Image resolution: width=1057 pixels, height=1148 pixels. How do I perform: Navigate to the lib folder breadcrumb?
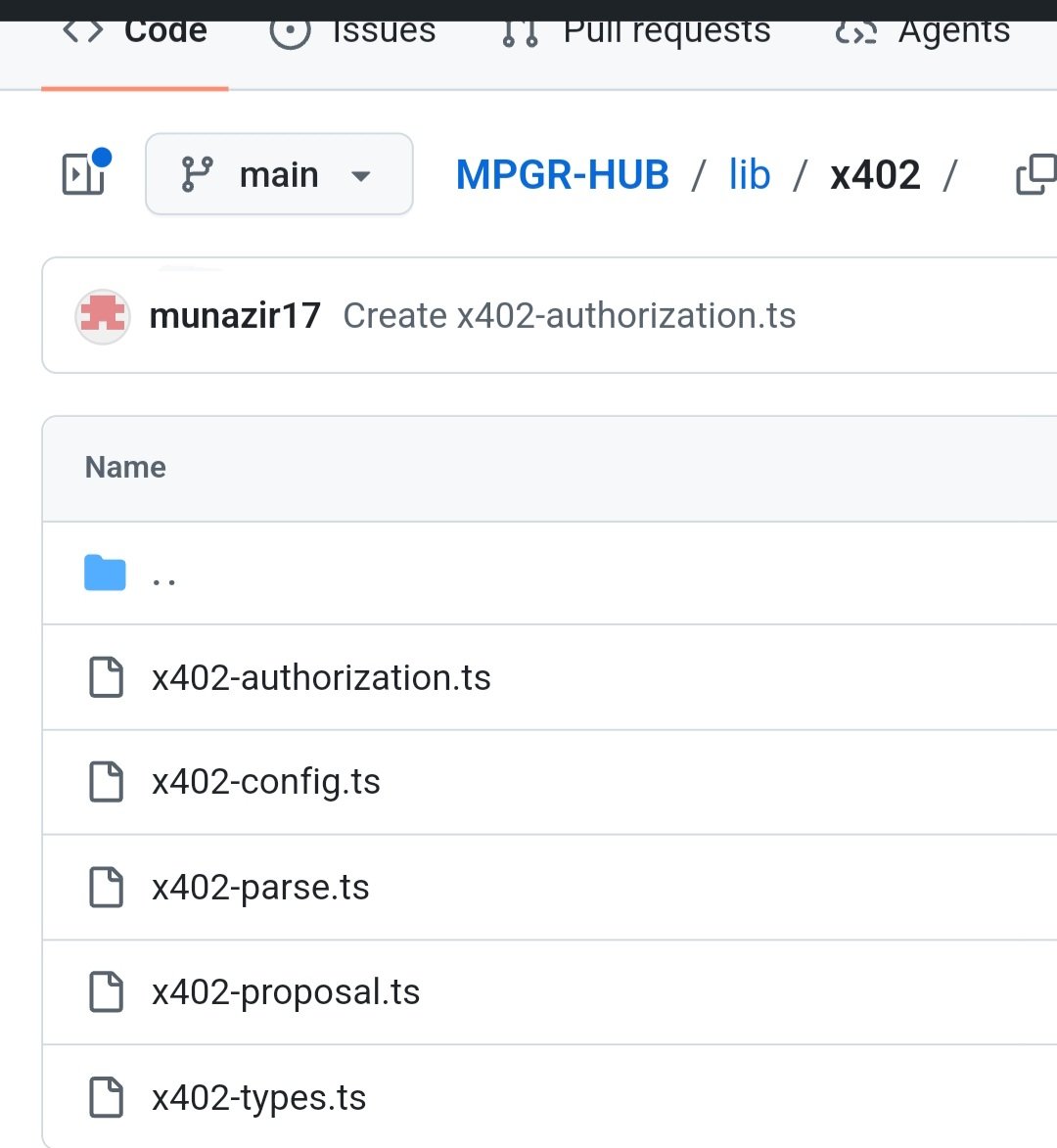click(750, 175)
